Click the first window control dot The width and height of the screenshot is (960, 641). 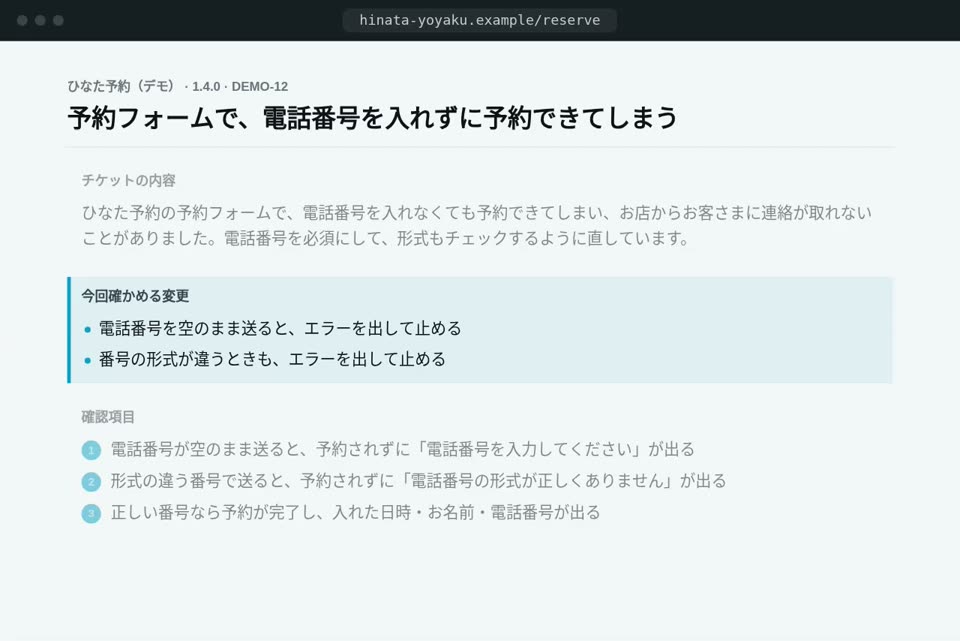tap(22, 20)
